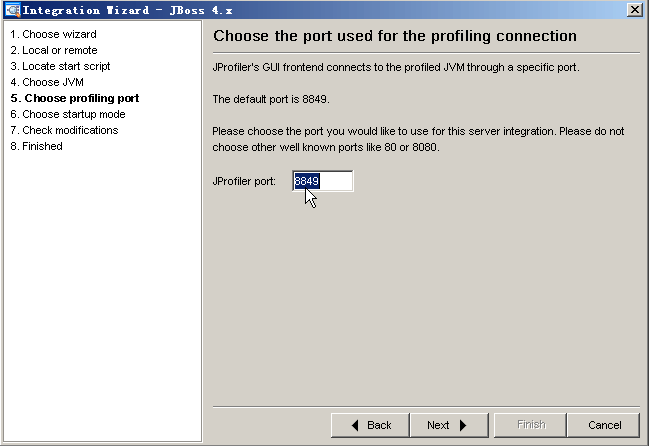Viewport: 650px width, 446px height.
Task: Select step 8 Finished
Action: coord(36,146)
